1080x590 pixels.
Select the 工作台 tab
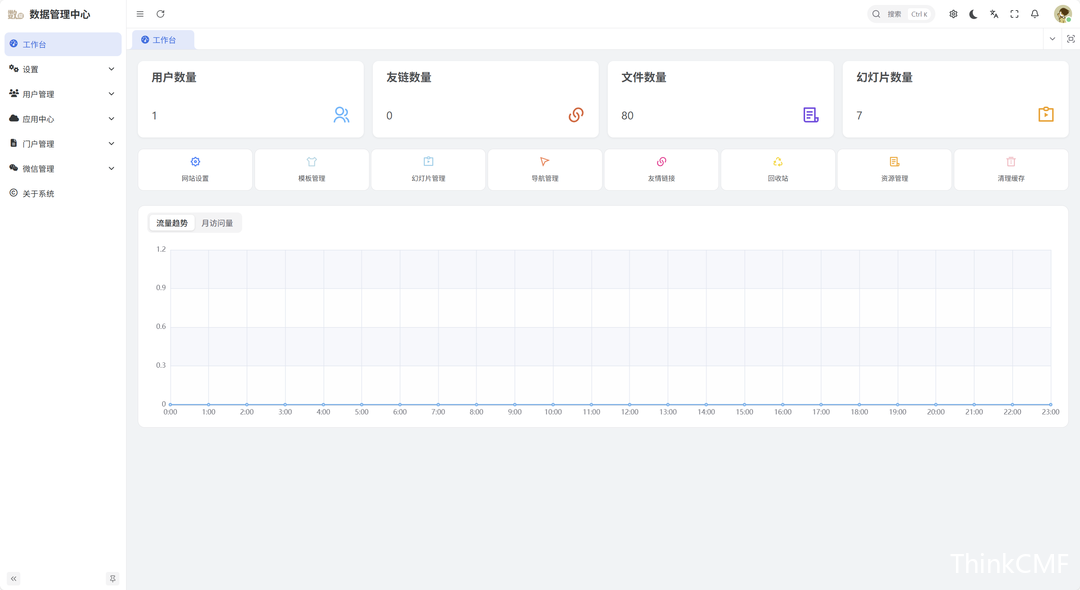(x=163, y=40)
